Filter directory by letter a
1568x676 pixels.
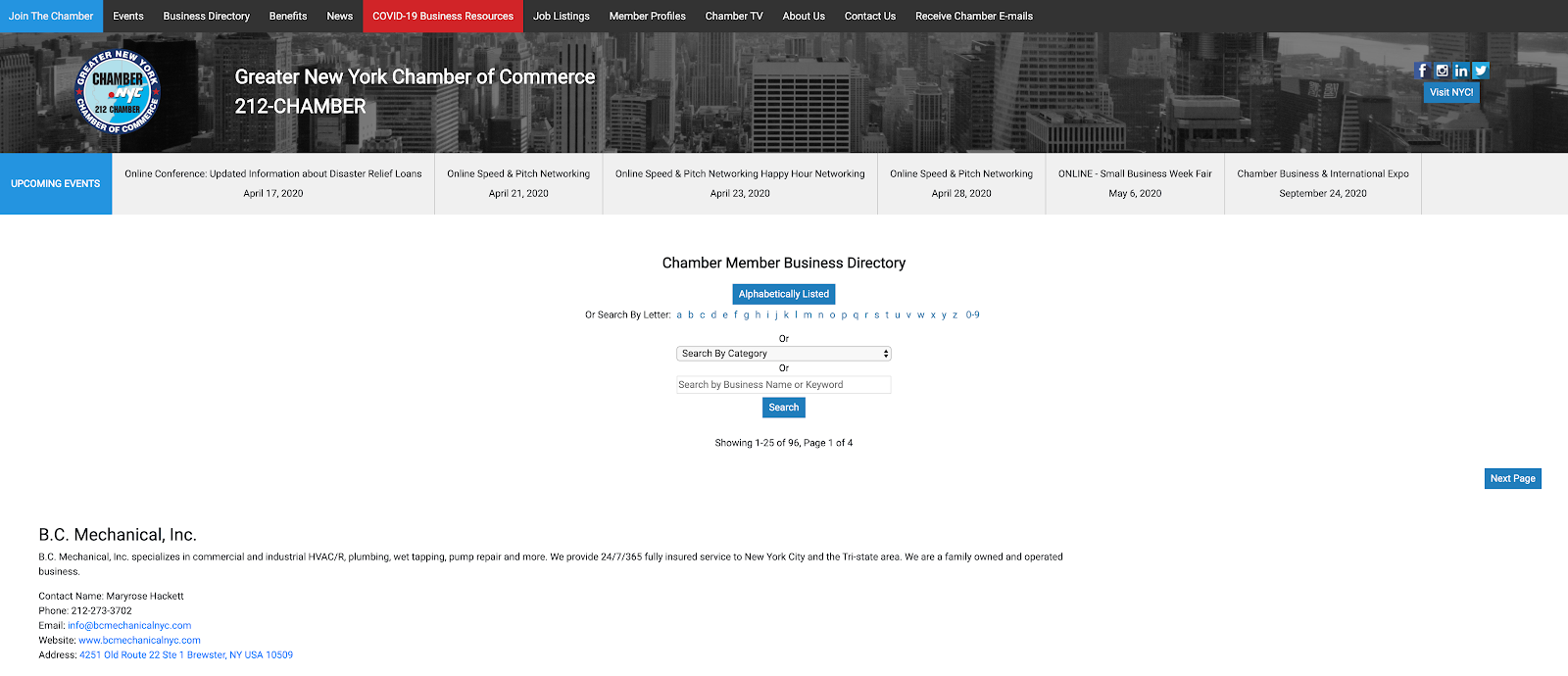[679, 315]
